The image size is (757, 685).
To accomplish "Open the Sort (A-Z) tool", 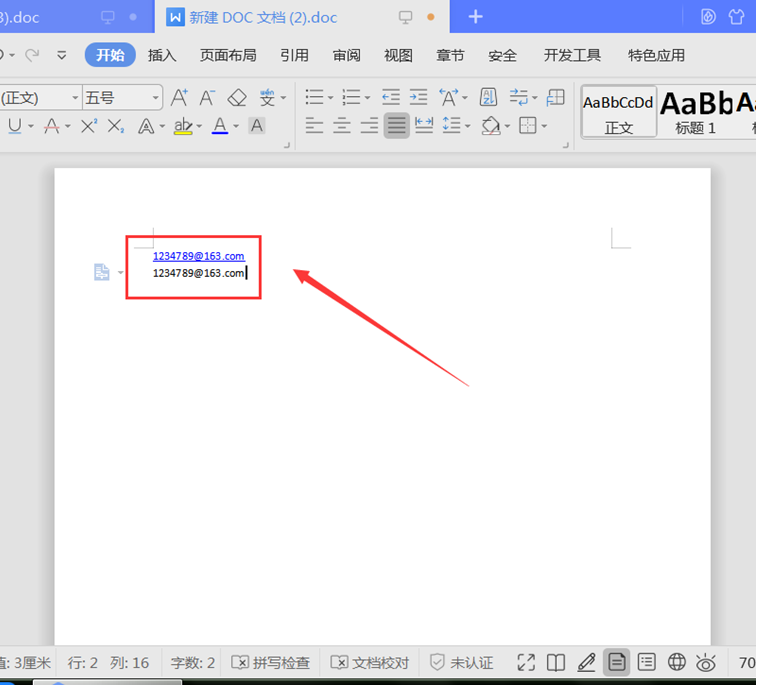I will [x=489, y=98].
